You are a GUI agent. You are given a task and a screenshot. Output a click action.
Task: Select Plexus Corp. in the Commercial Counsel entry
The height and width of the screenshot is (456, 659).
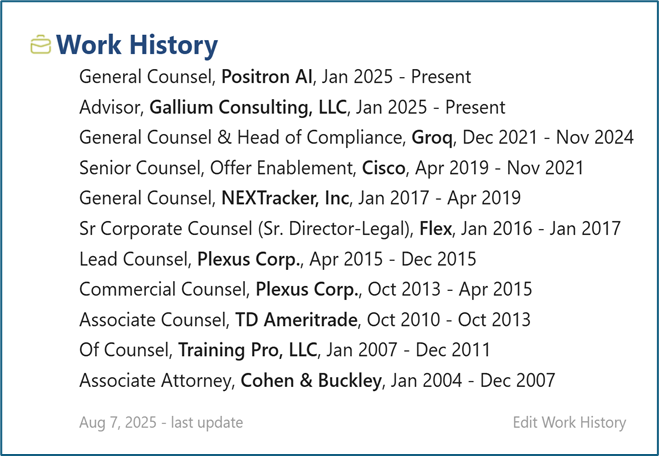click(x=304, y=290)
